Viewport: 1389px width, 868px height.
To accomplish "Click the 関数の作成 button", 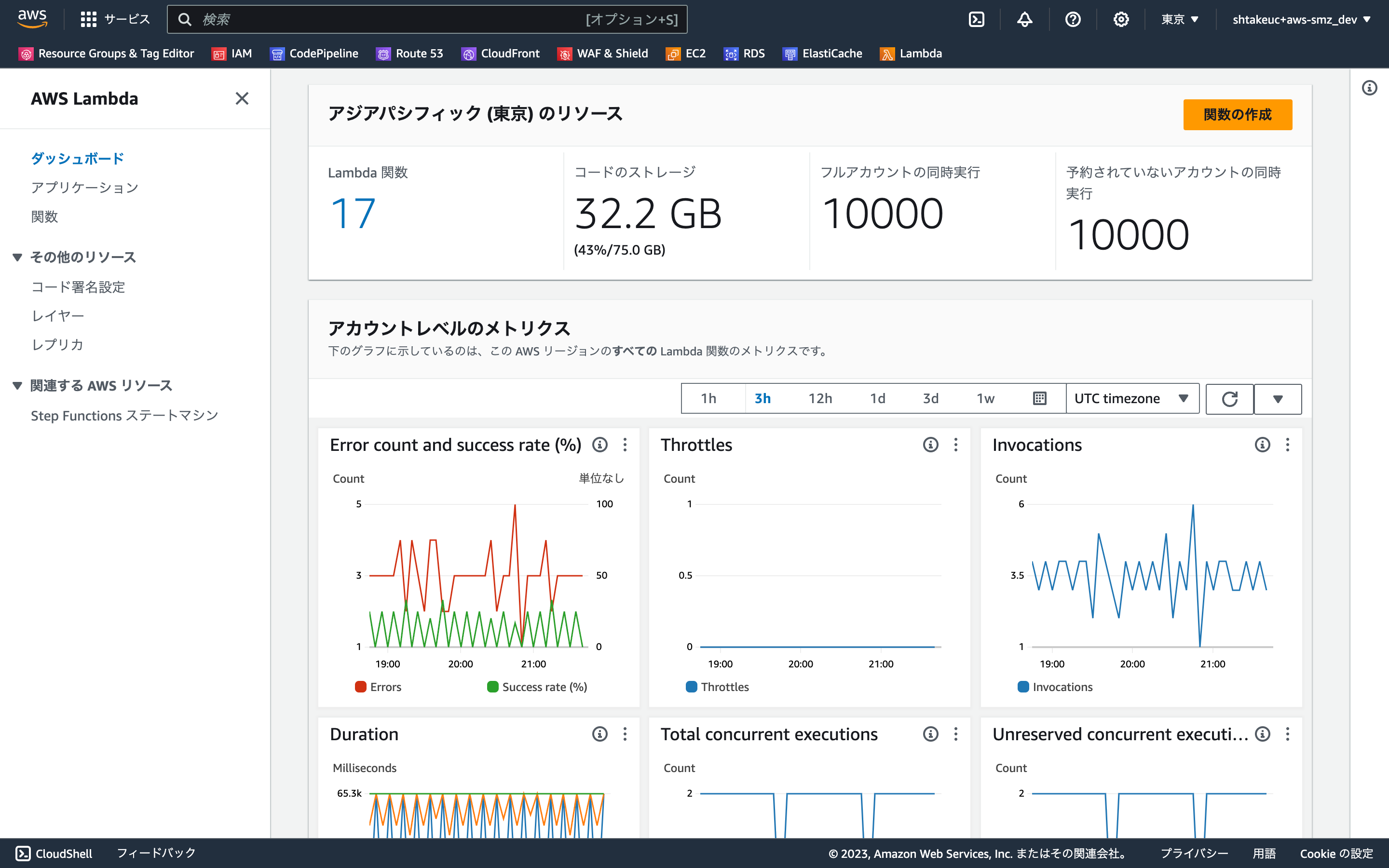I will (x=1238, y=115).
